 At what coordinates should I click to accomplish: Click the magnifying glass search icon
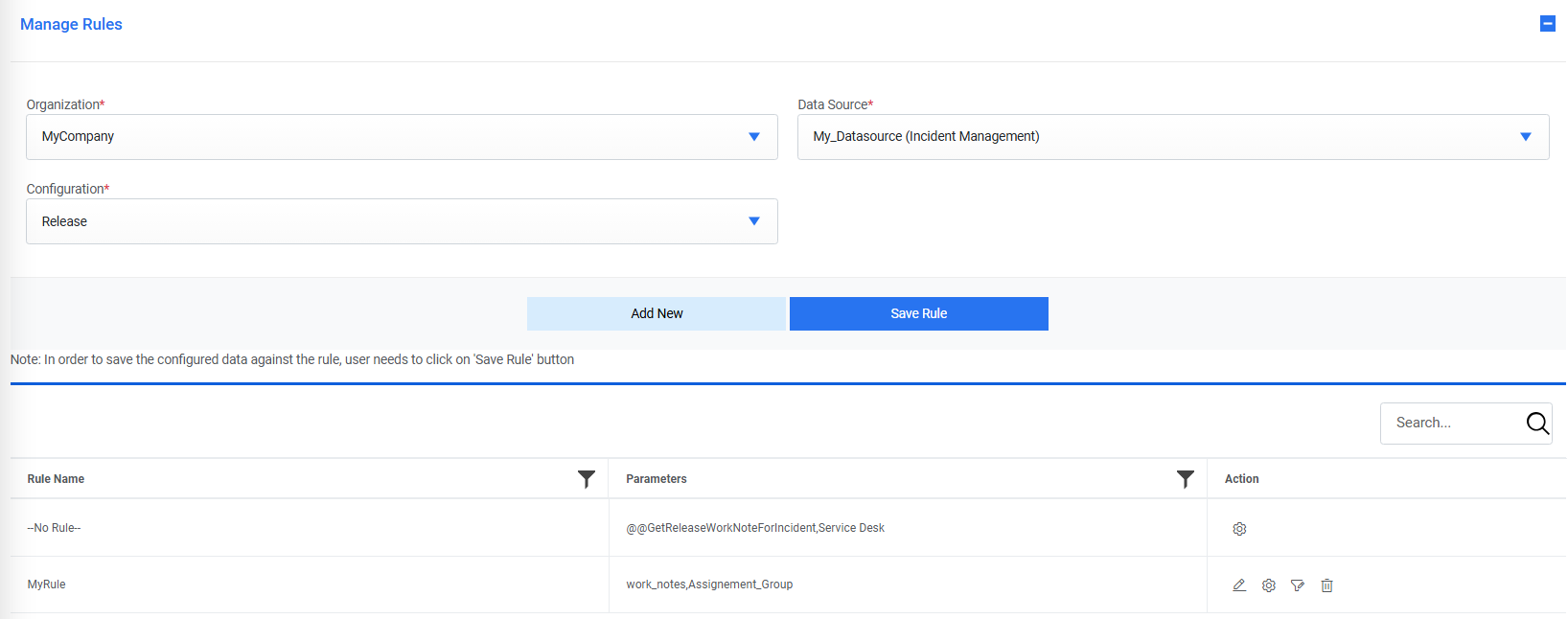(1537, 424)
